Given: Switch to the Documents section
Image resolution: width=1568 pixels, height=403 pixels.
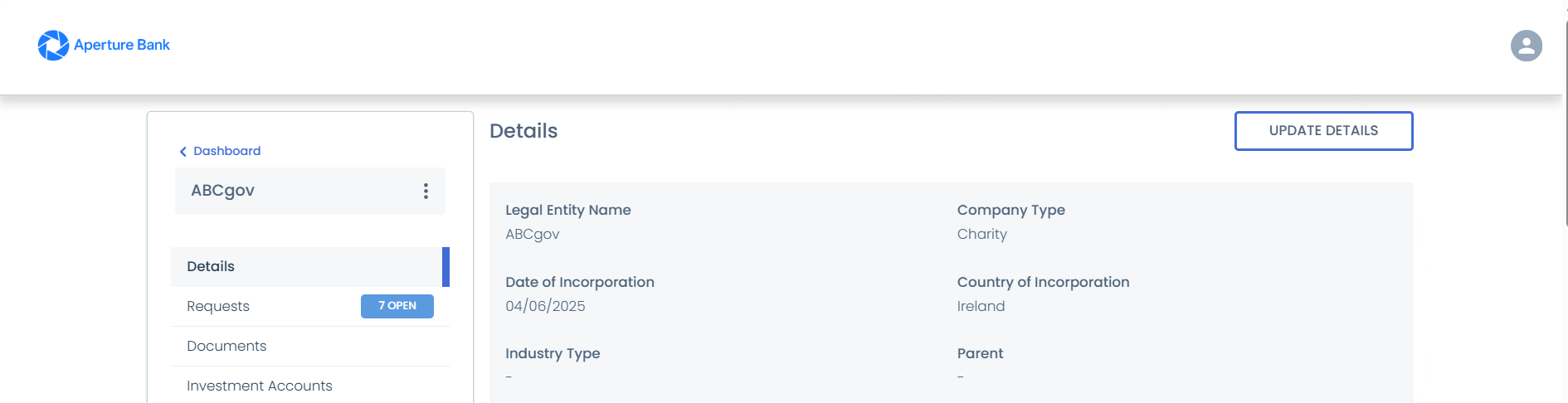Looking at the screenshot, I should point(226,346).
